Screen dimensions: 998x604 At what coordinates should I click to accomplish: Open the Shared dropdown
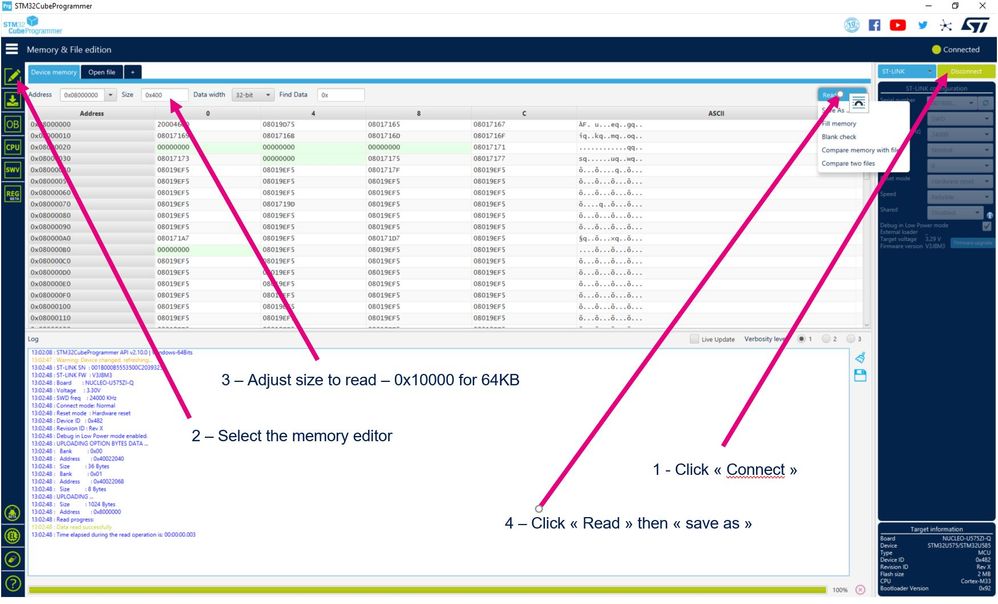tap(956, 212)
